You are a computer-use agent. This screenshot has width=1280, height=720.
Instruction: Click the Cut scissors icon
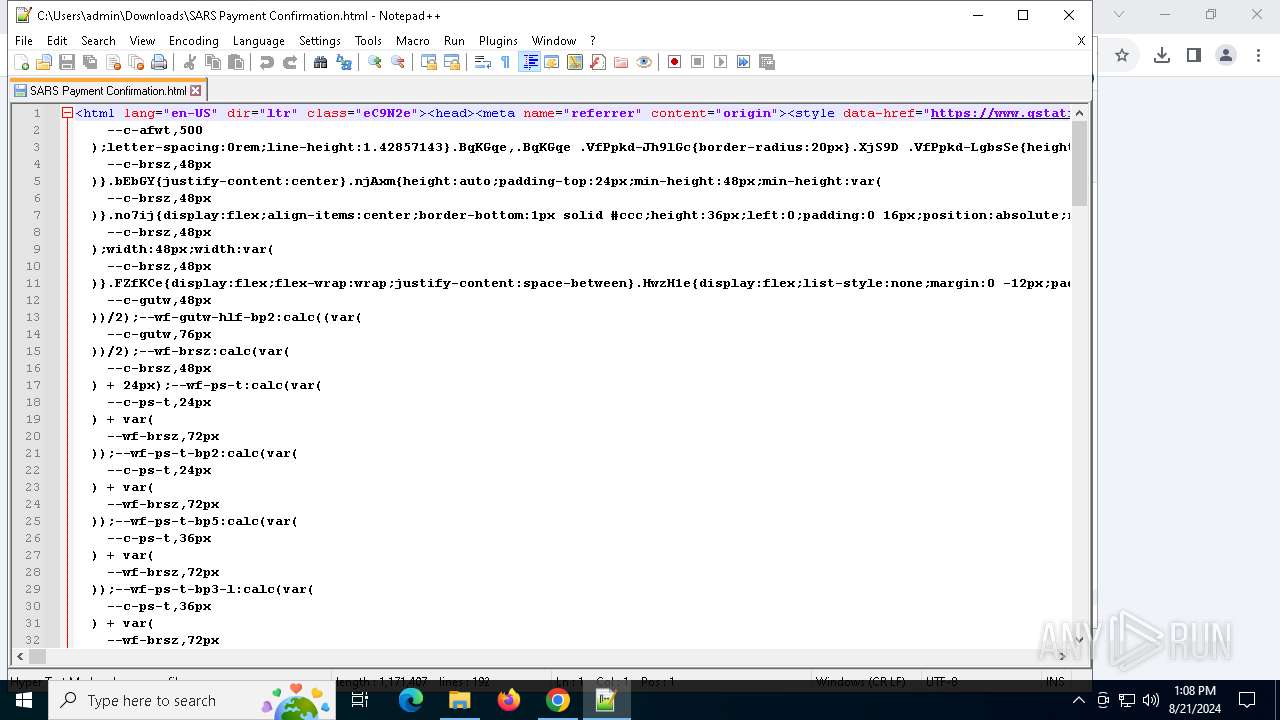pos(190,62)
